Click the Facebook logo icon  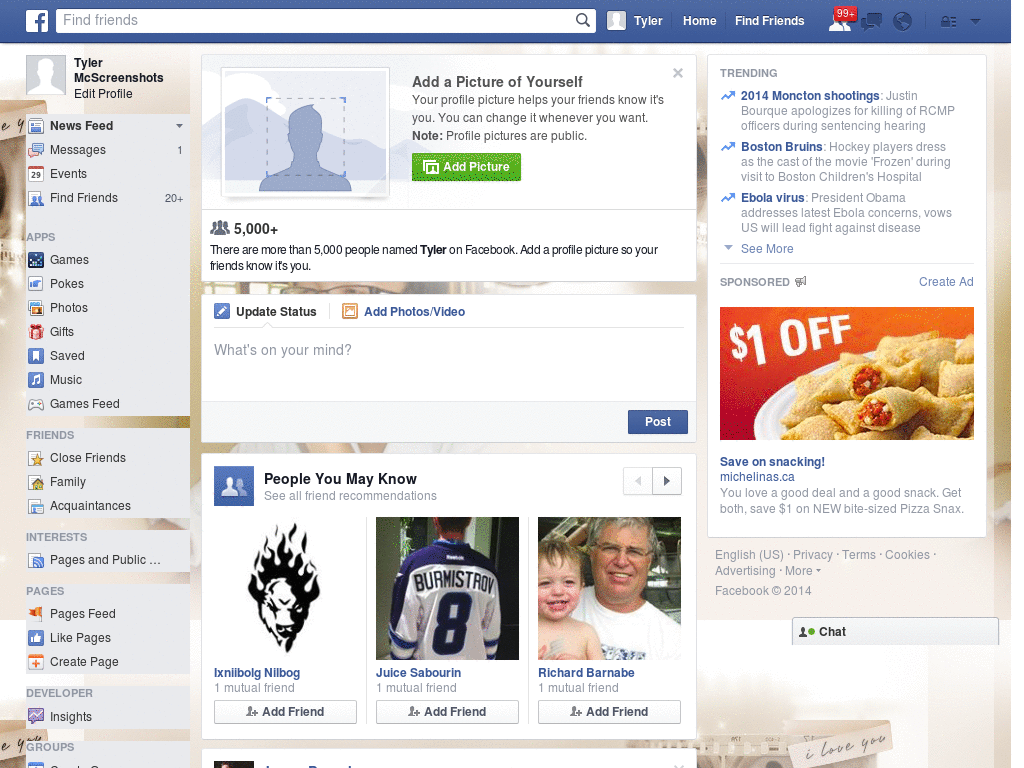[37, 21]
